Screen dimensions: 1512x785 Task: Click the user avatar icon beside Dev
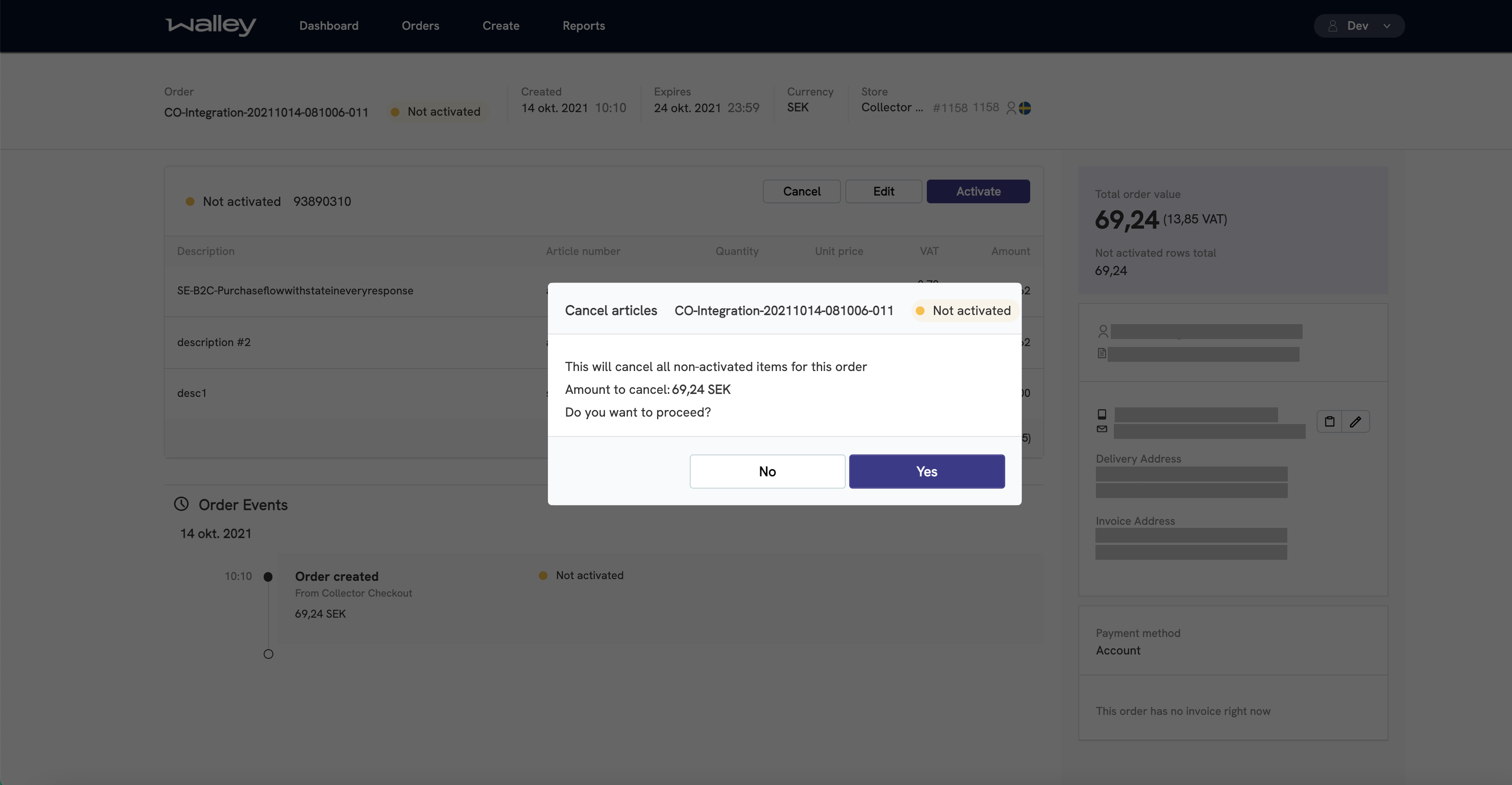click(x=1332, y=26)
